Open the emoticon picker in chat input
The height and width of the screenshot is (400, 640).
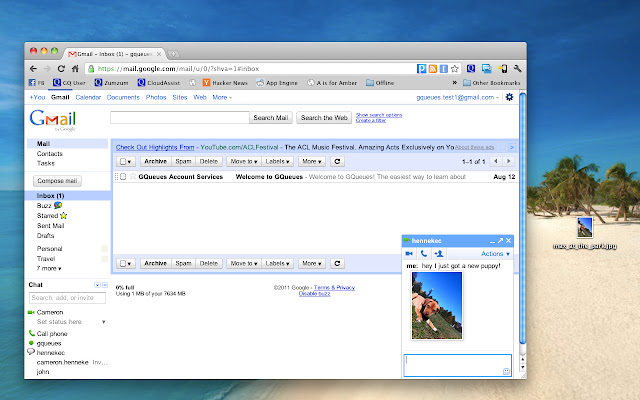[x=506, y=371]
